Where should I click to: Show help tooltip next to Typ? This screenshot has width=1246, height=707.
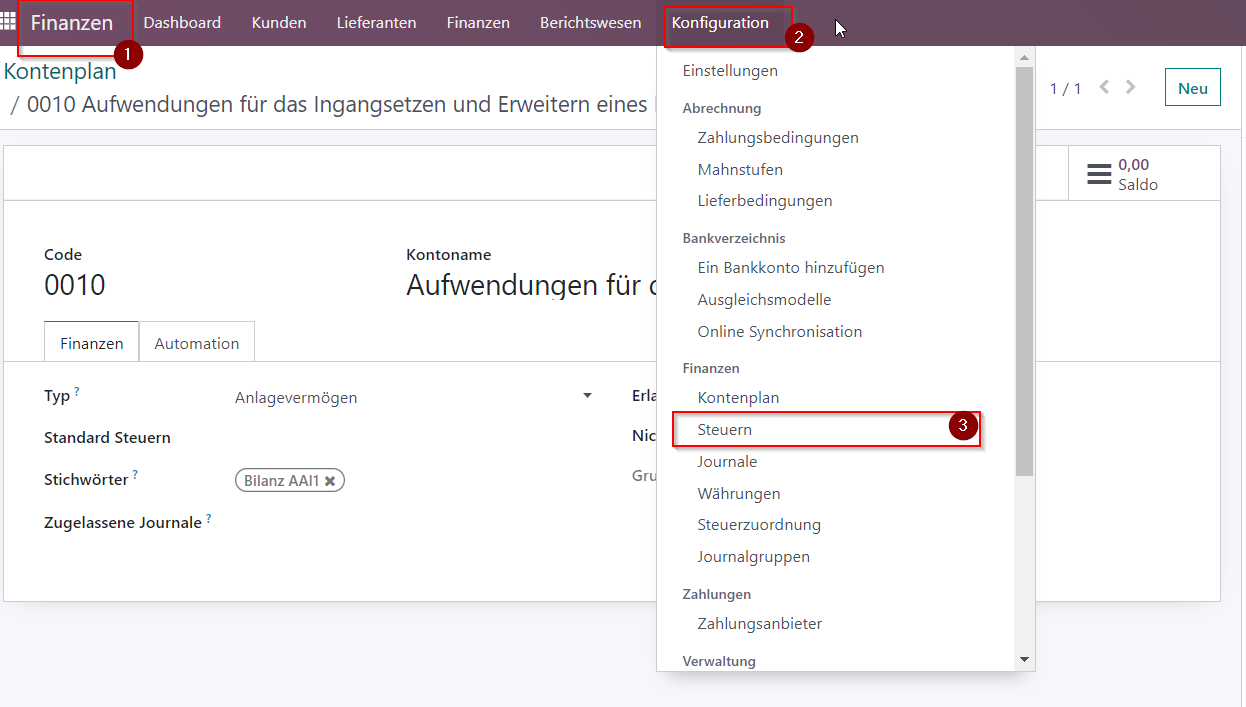click(77, 391)
